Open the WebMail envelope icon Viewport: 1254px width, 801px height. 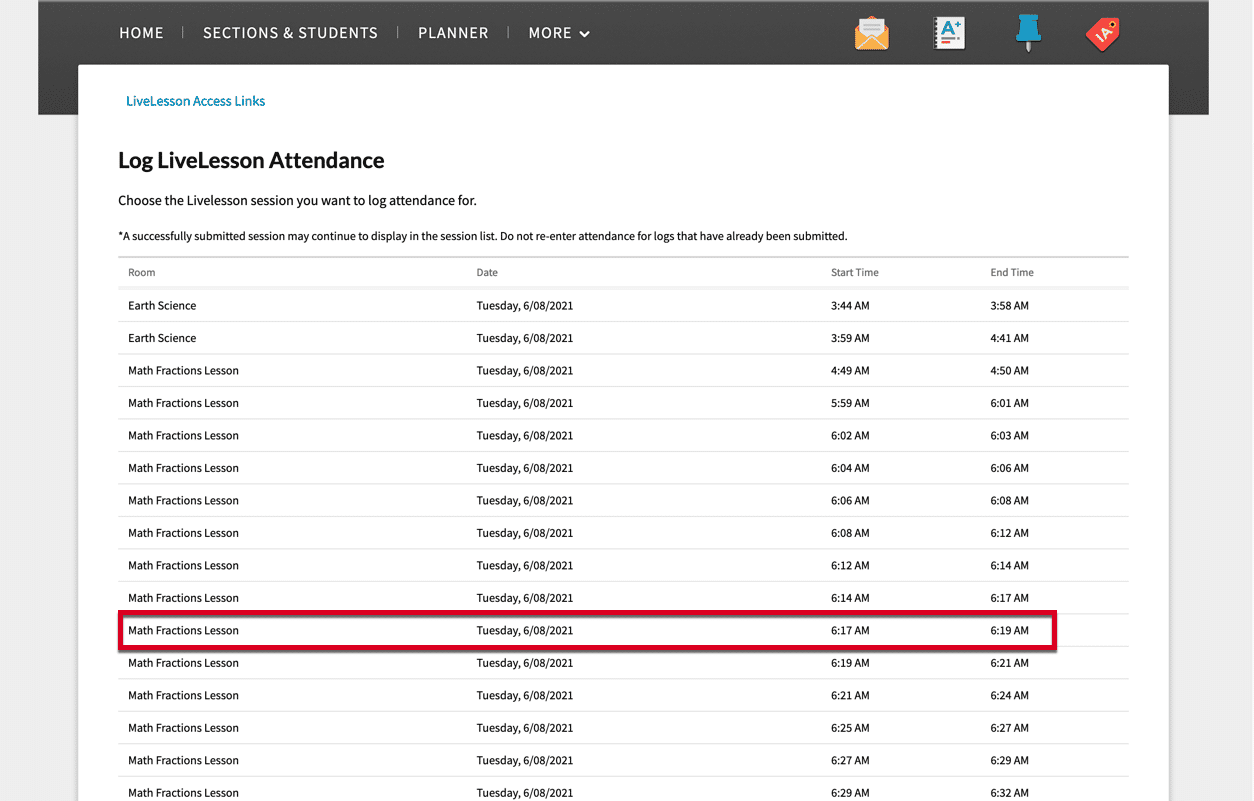click(871, 33)
